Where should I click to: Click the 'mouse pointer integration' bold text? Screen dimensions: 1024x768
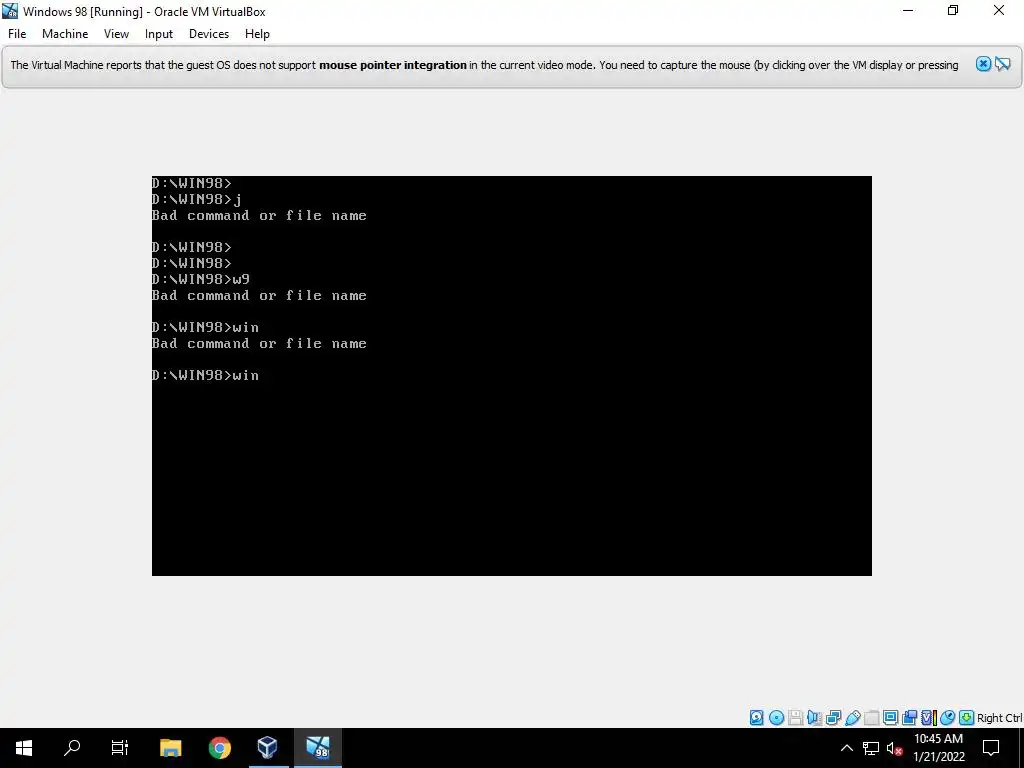coord(392,65)
